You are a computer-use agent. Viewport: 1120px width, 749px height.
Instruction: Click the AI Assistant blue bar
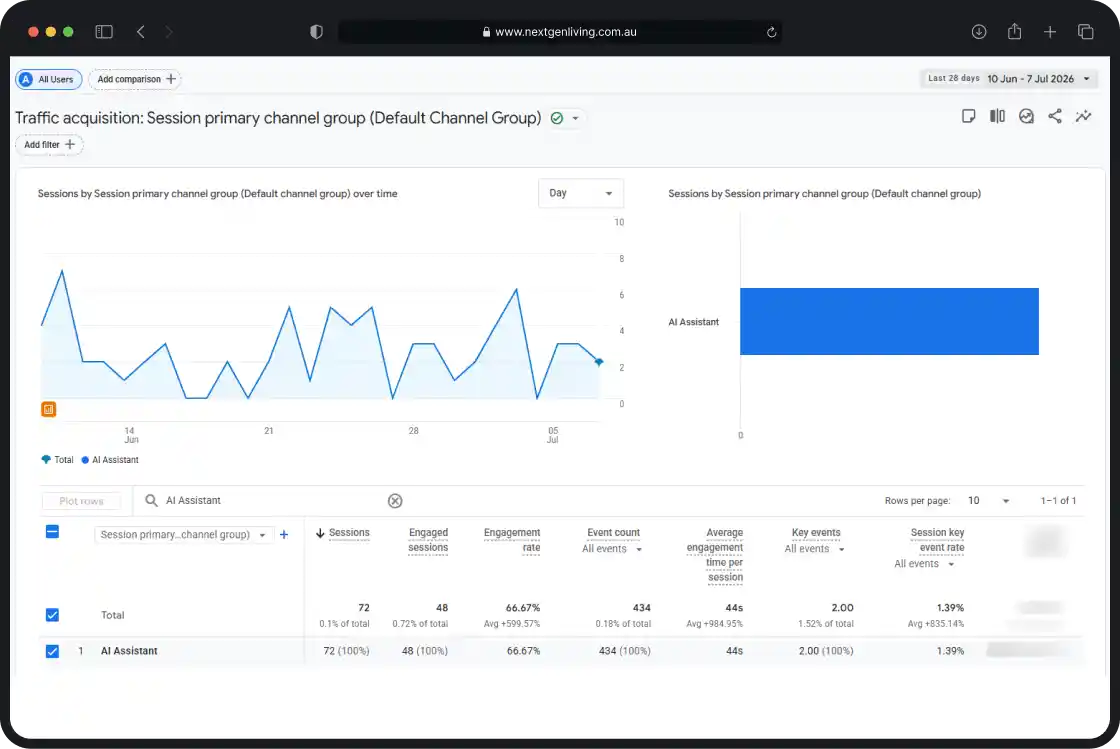[x=889, y=321]
